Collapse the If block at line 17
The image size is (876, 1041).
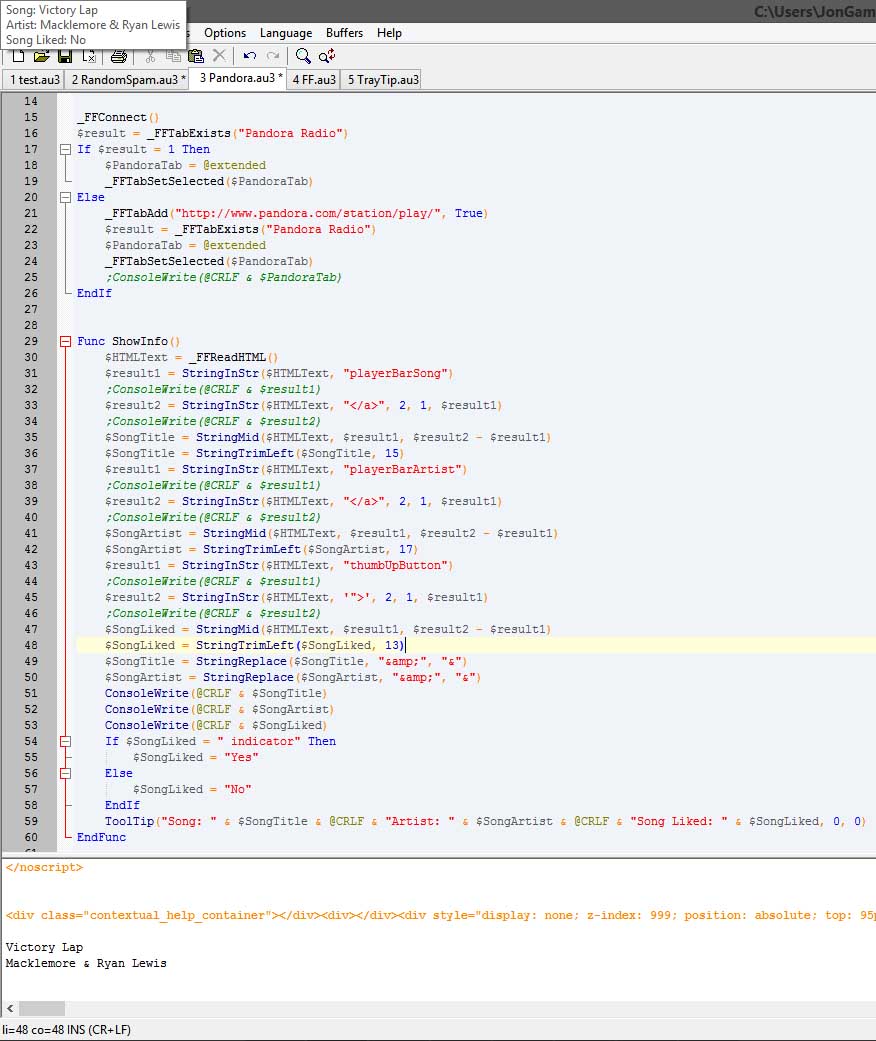tap(66, 149)
